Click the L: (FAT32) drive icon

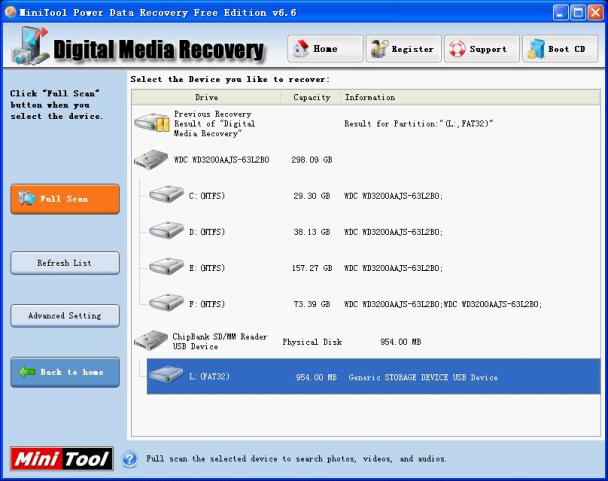[x=166, y=374]
